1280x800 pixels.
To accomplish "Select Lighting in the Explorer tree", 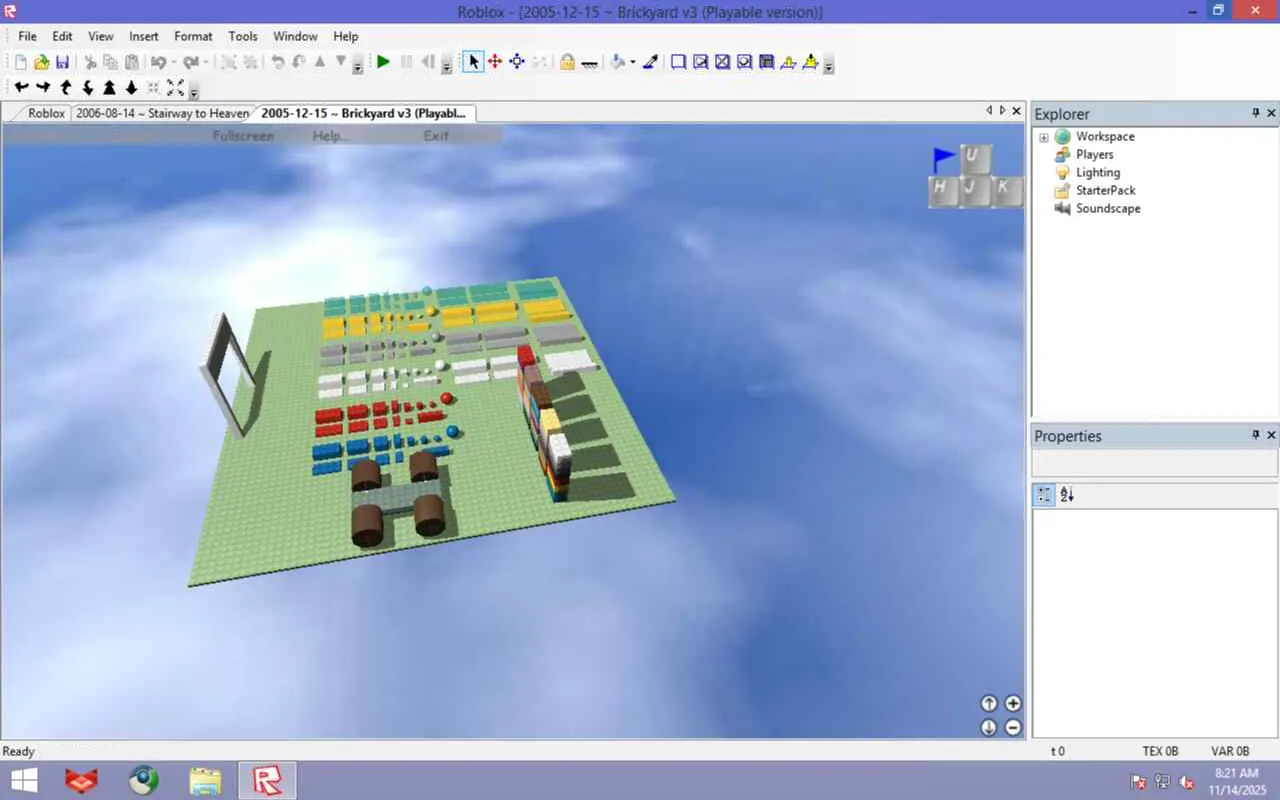I will 1098,173.
